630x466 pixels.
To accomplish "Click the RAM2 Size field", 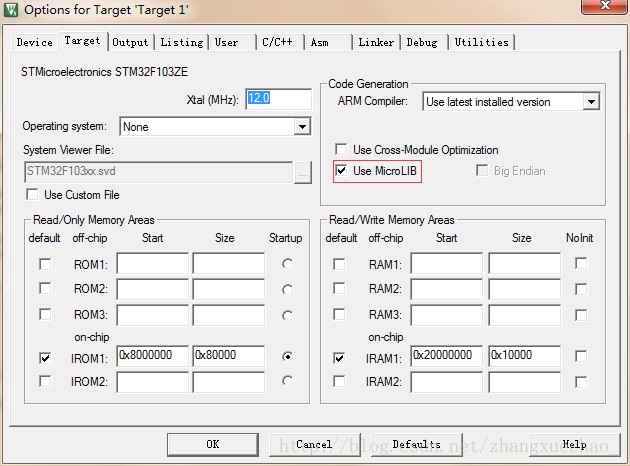I will pos(524,289).
